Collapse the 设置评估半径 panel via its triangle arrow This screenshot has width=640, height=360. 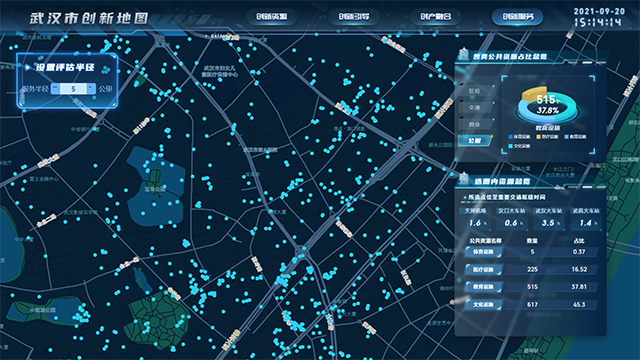click(x=28, y=67)
